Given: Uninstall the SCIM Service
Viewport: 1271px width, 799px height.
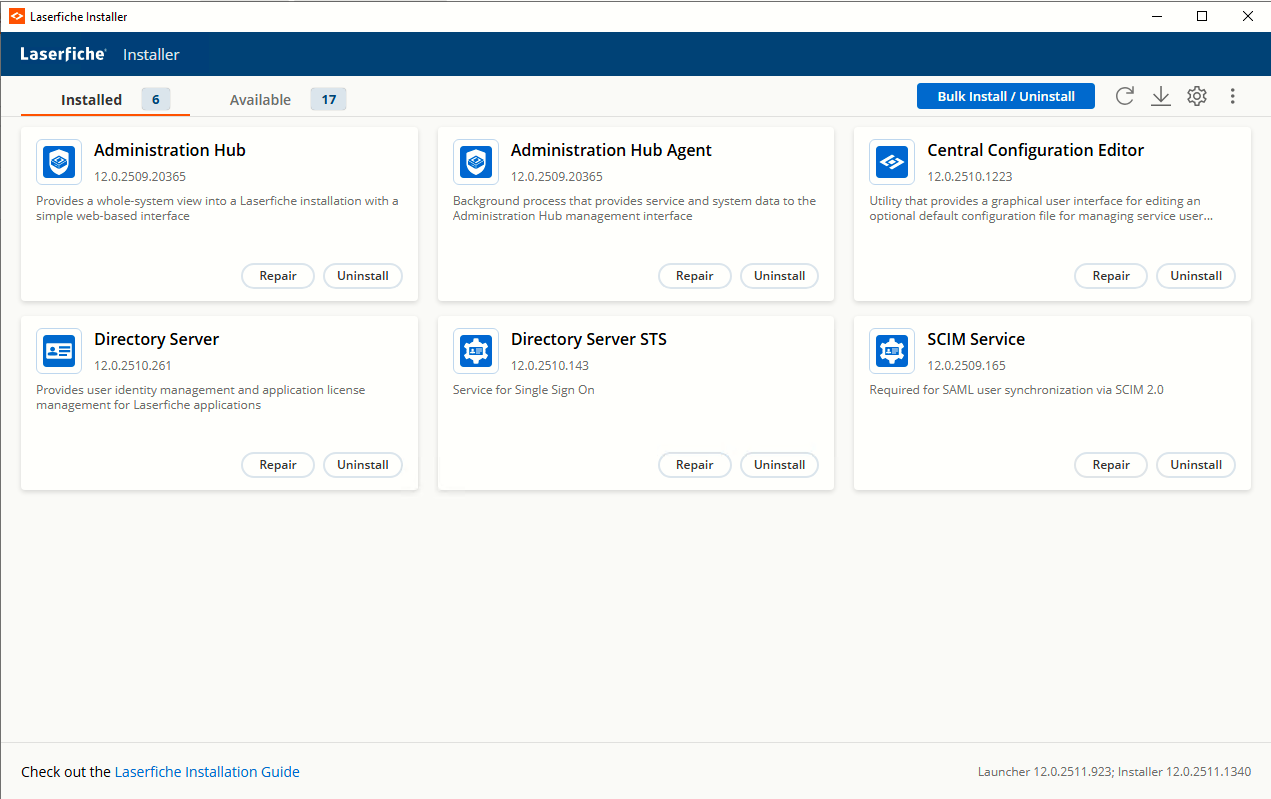Looking at the screenshot, I should (1196, 465).
